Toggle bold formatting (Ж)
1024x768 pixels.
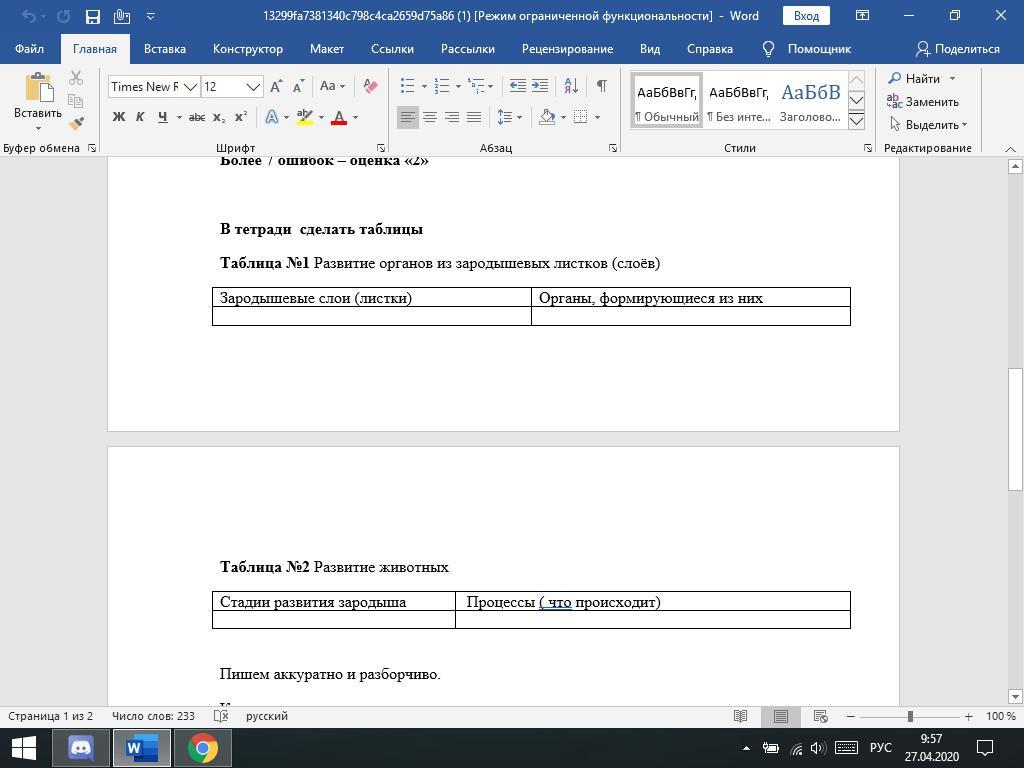[x=118, y=117]
